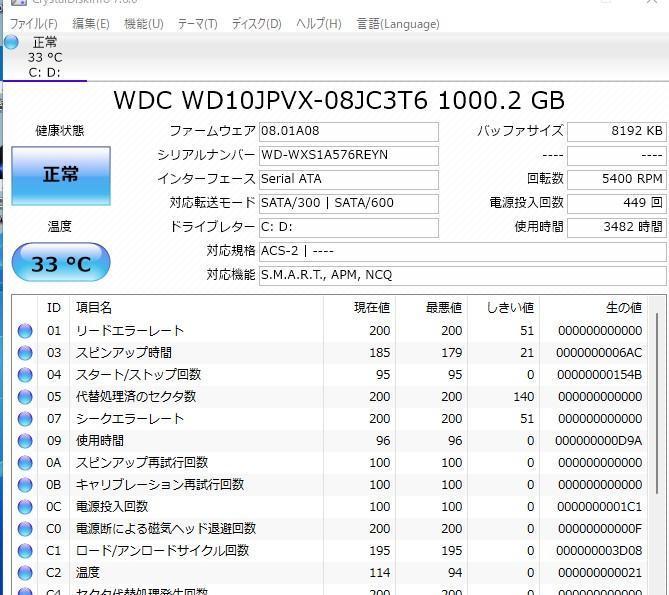669x595 pixels.
Task: Click raw value 0000000006AC
Action: [599, 353]
